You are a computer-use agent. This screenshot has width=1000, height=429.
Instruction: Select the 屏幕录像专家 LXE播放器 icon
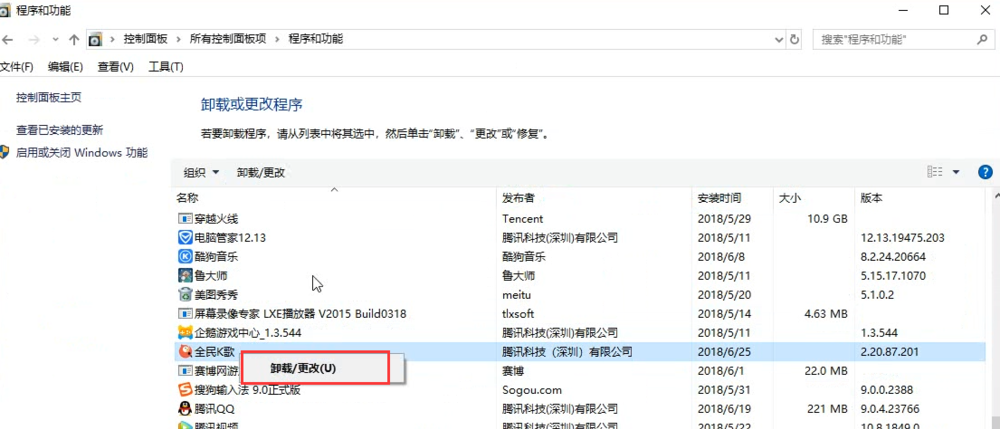(x=185, y=314)
